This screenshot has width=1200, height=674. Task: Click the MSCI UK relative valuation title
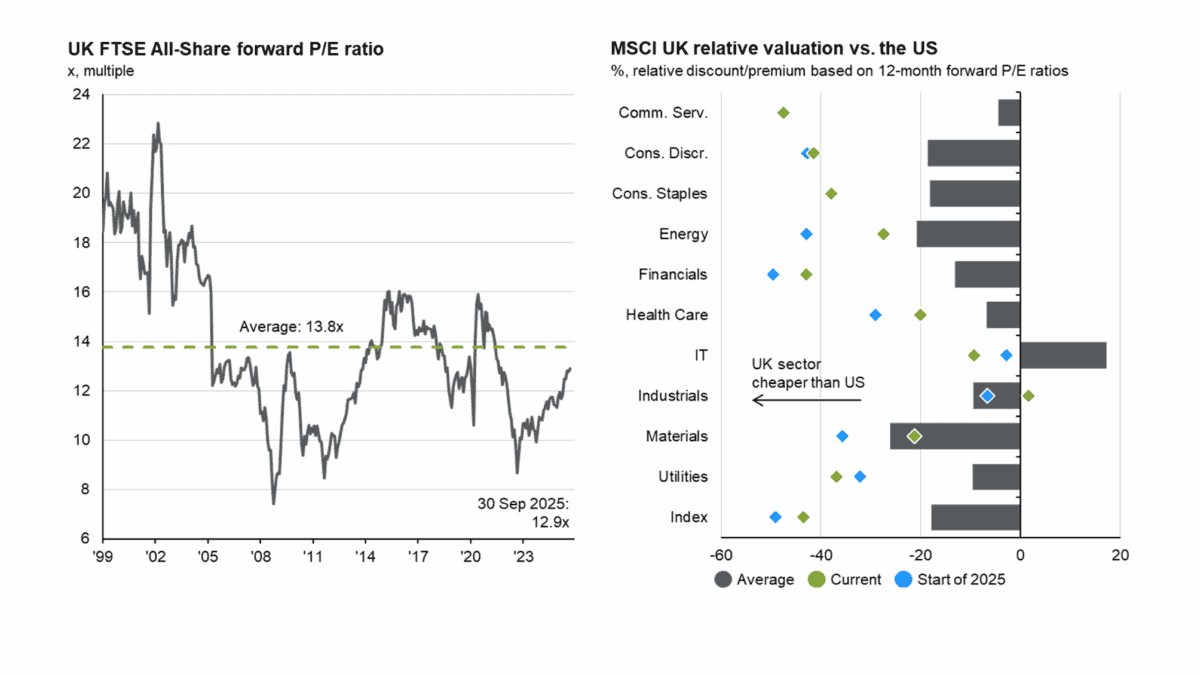click(774, 48)
